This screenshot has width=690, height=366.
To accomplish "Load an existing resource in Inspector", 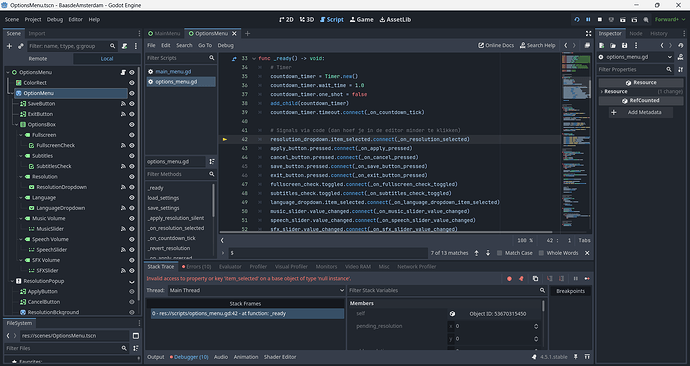I will [x=613, y=45].
